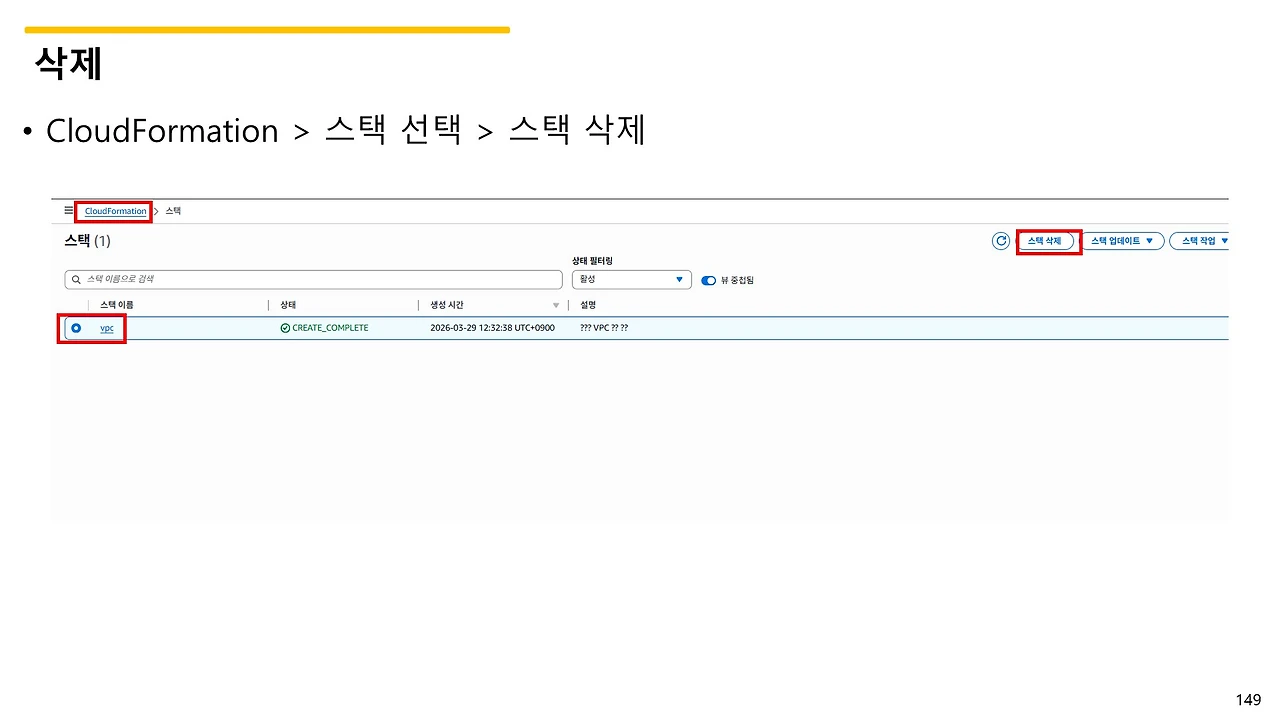Viewport: 1280px width, 720px height.
Task: Toggle the 뷰 중첩됨 switch
Action: click(x=709, y=280)
